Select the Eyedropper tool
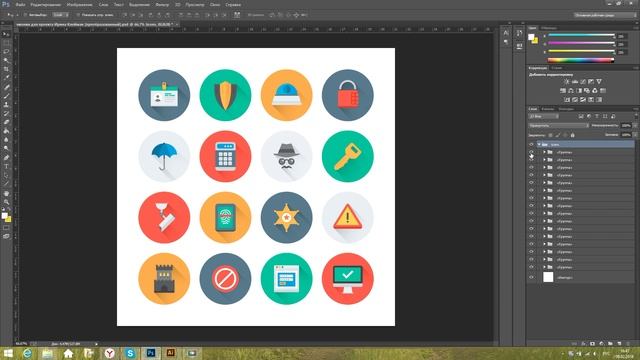Image resolution: width=640 pixels, height=360 pixels. [x=6, y=78]
